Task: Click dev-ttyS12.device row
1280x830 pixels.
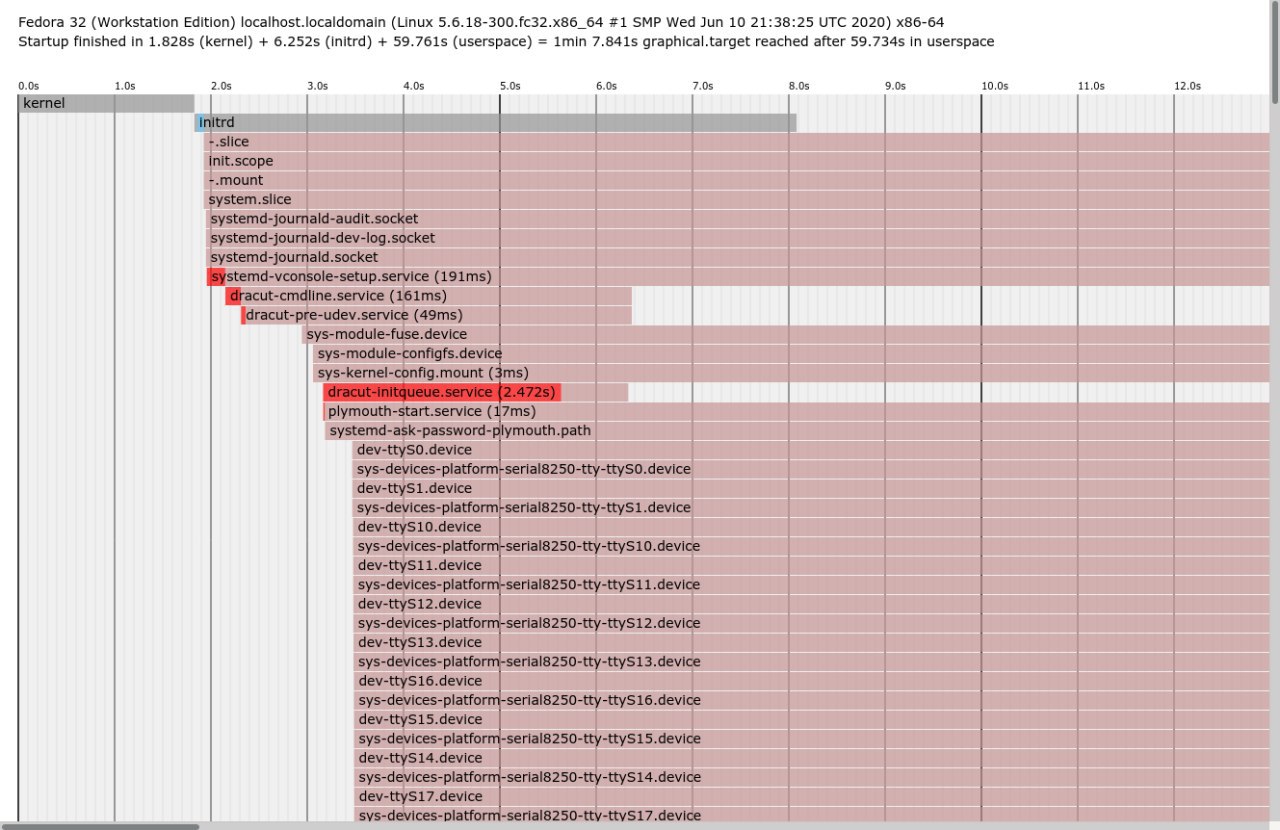Action: 811,604
